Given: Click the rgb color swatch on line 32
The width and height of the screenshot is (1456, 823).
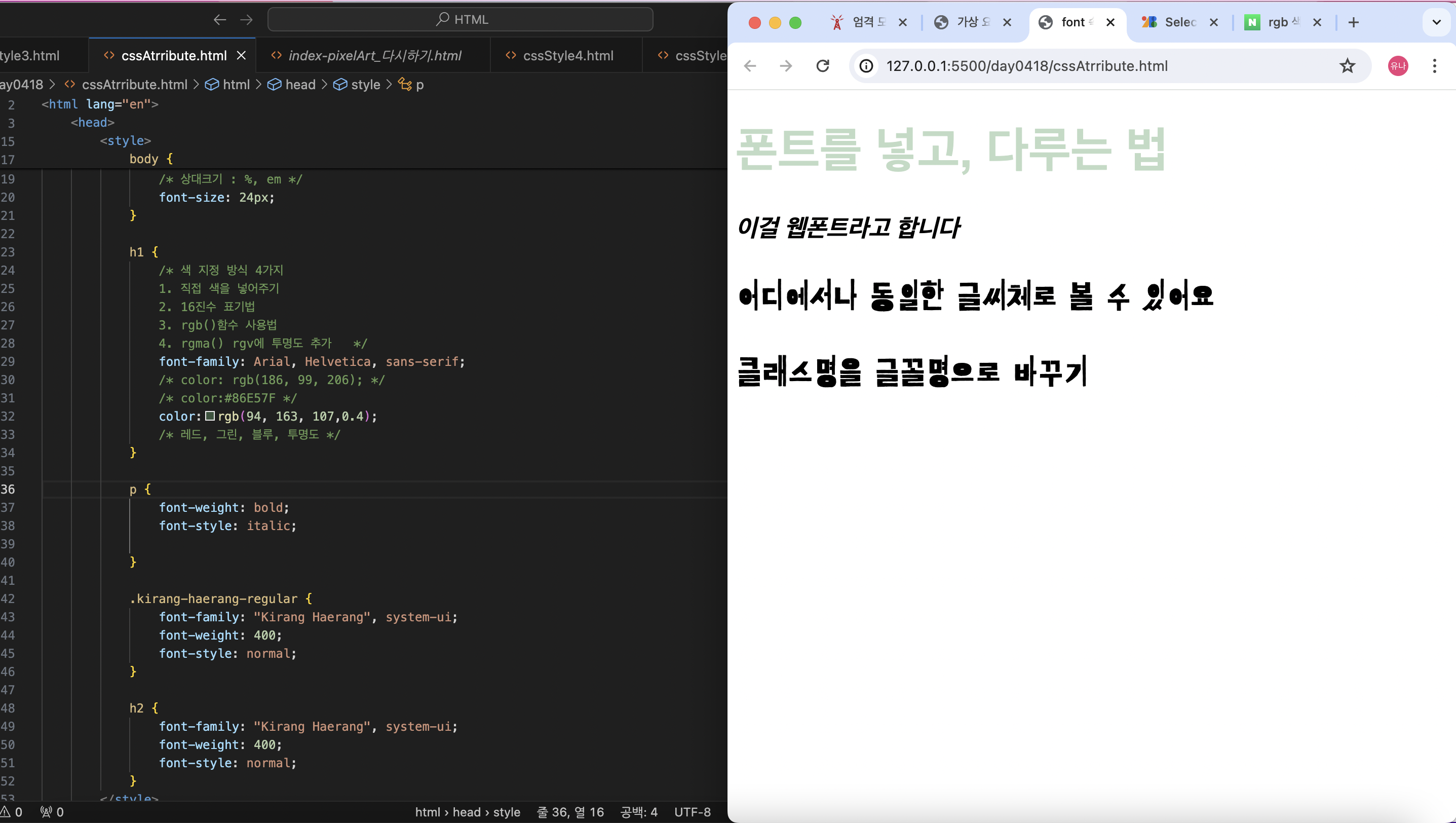Looking at the screenshot, I should (210, 416).
